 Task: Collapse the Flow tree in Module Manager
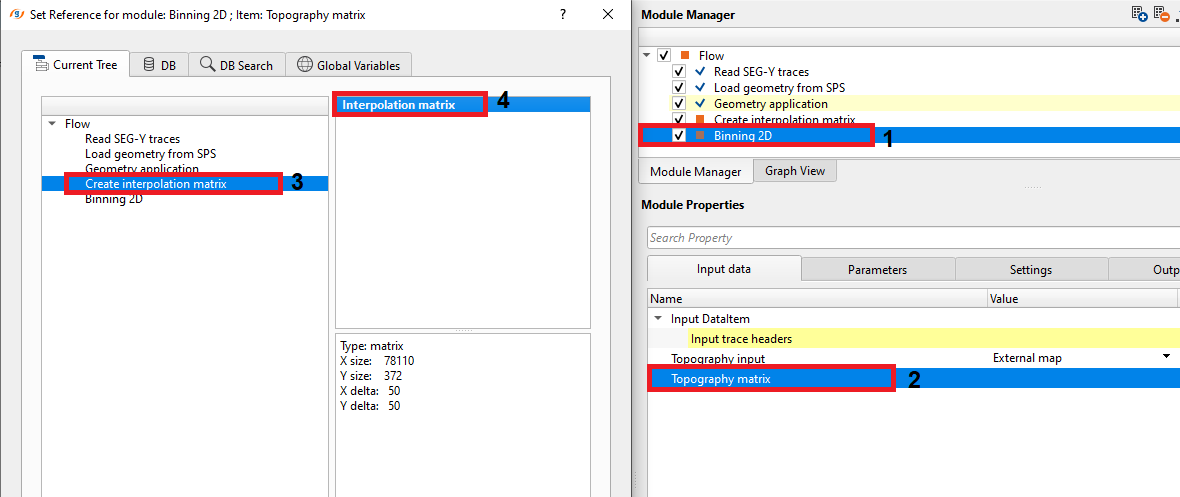[648, 56]
